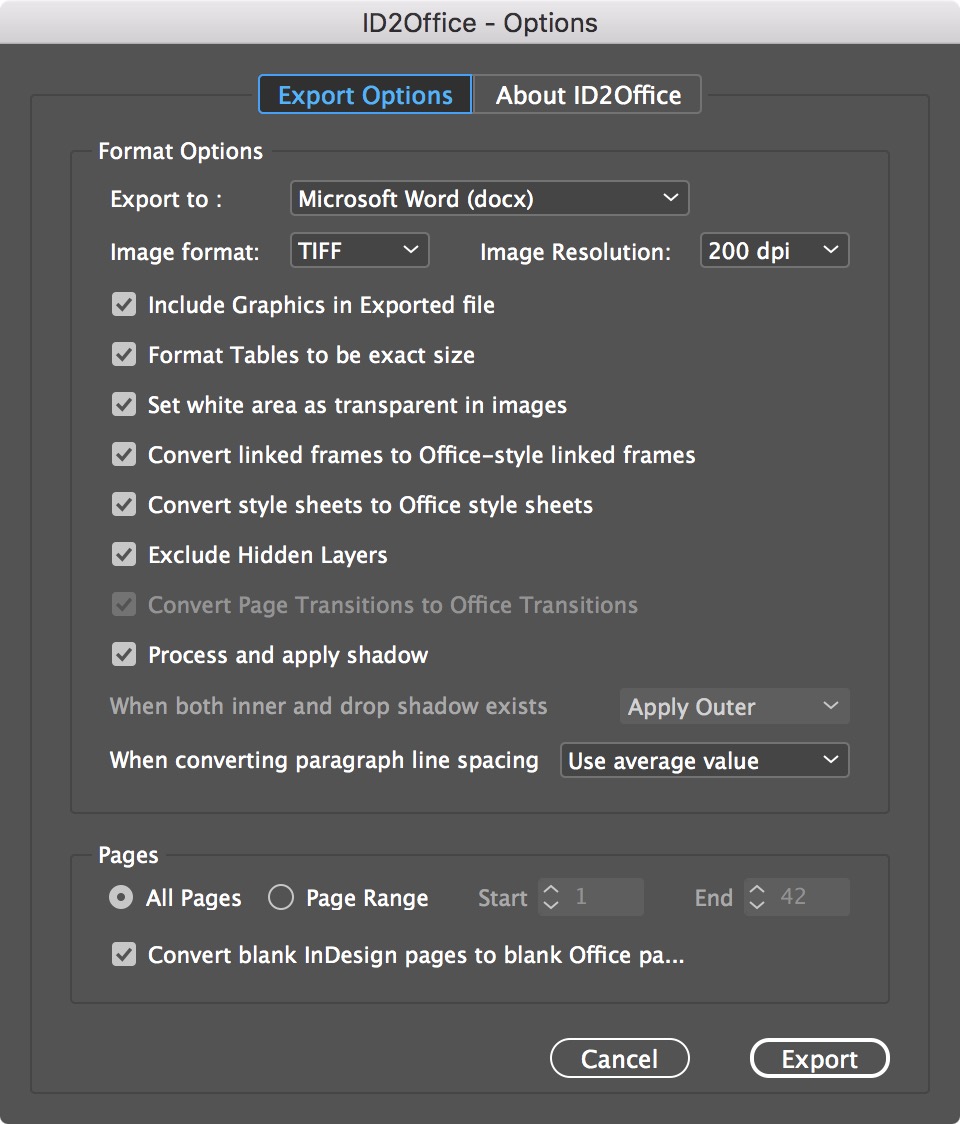Click the Pages group heading

point(128,855)
